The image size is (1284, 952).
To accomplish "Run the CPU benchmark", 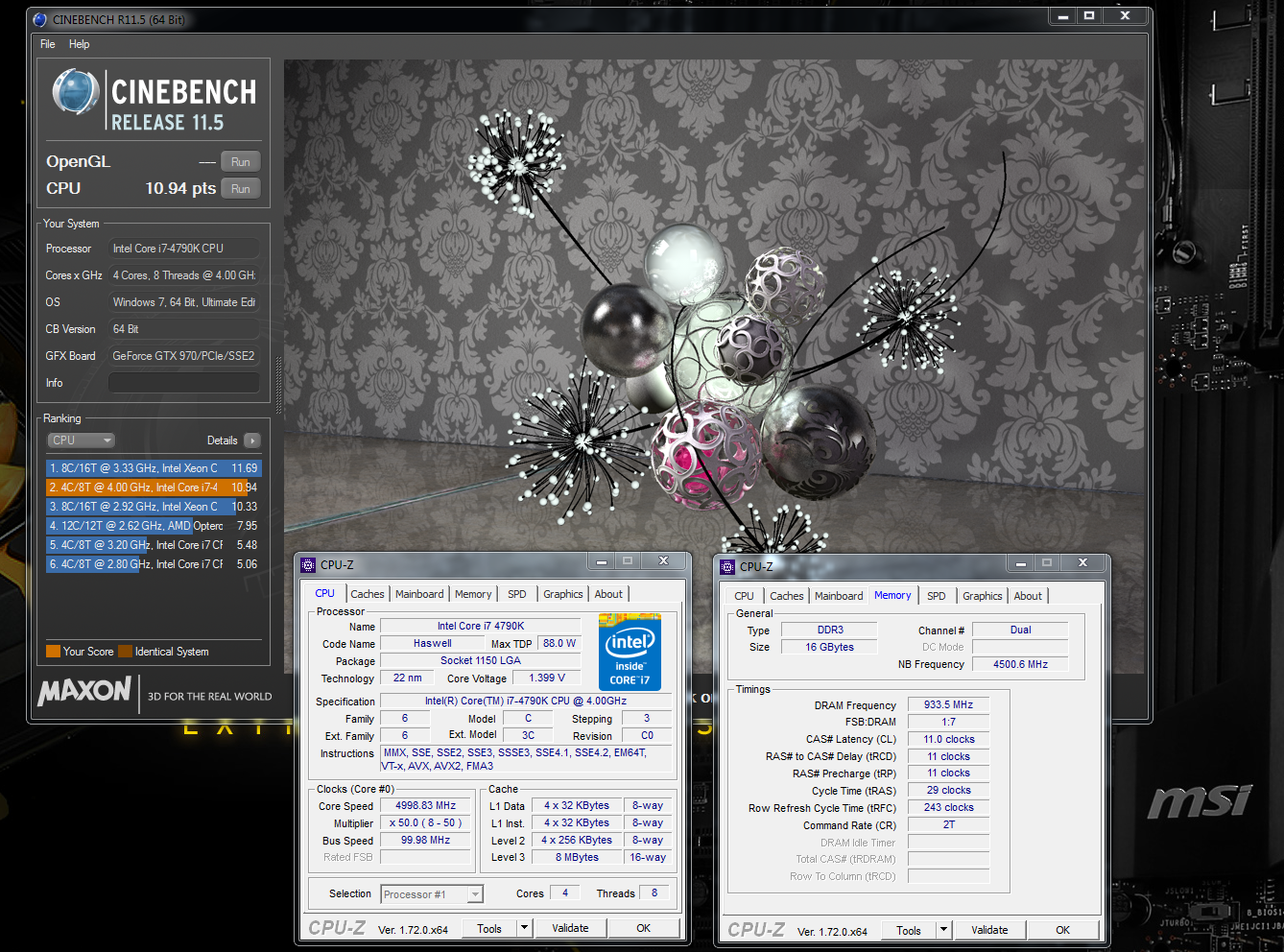I will 241,189.
